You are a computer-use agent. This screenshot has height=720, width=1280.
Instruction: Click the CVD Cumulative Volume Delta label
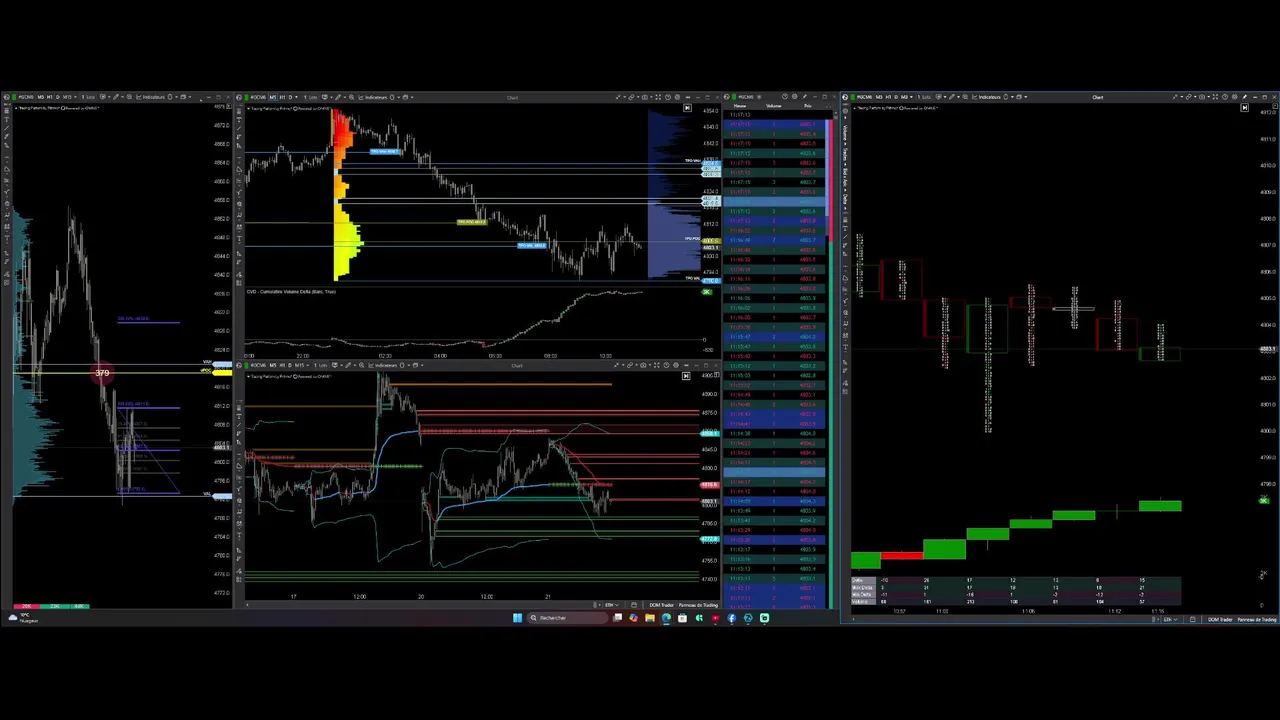click(x=292, y=292)
